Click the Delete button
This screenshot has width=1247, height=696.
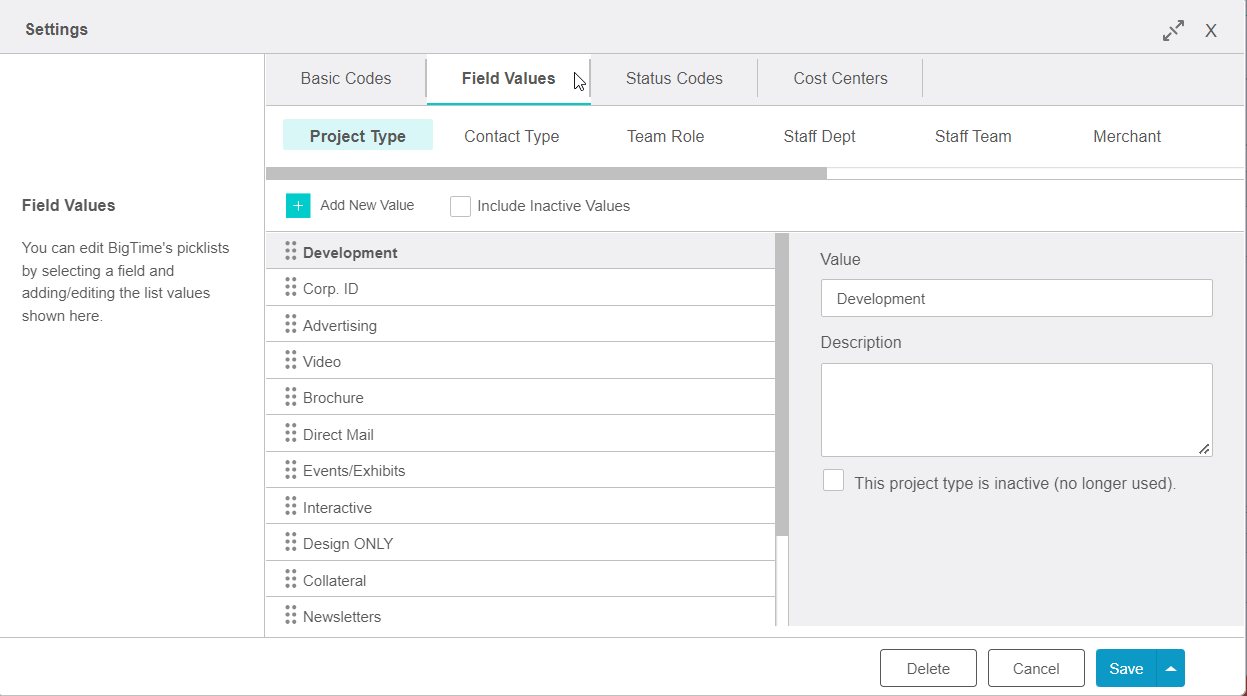click(928, 668)
